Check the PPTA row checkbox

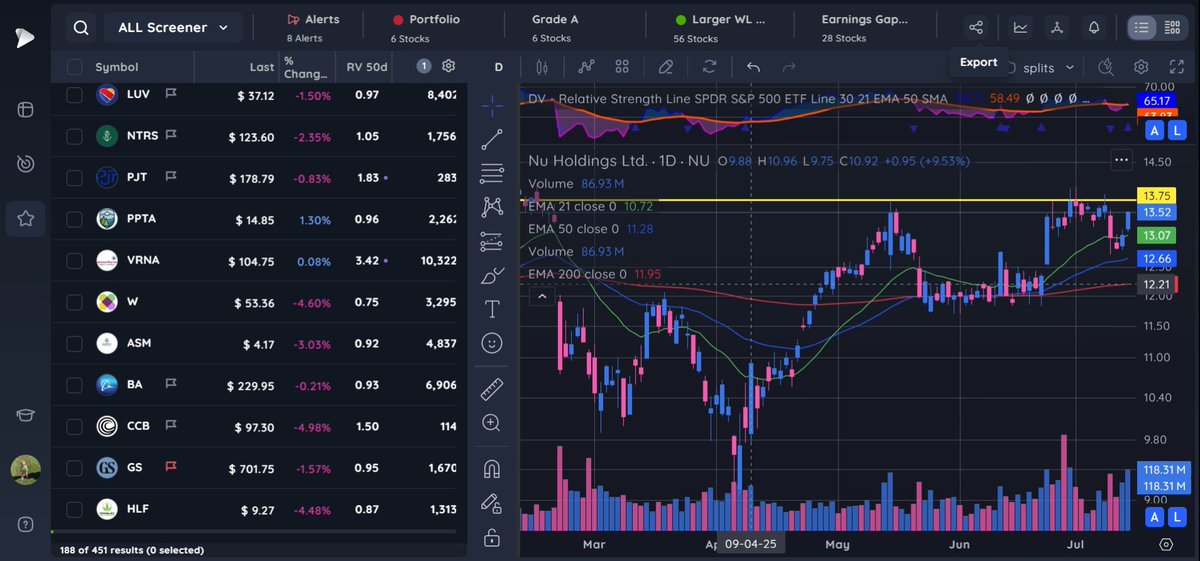75,219
